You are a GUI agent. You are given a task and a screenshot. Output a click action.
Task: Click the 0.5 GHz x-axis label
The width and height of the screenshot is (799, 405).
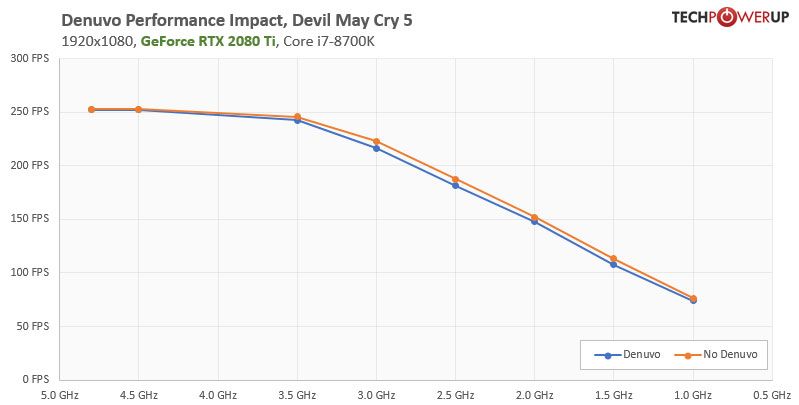771,395
